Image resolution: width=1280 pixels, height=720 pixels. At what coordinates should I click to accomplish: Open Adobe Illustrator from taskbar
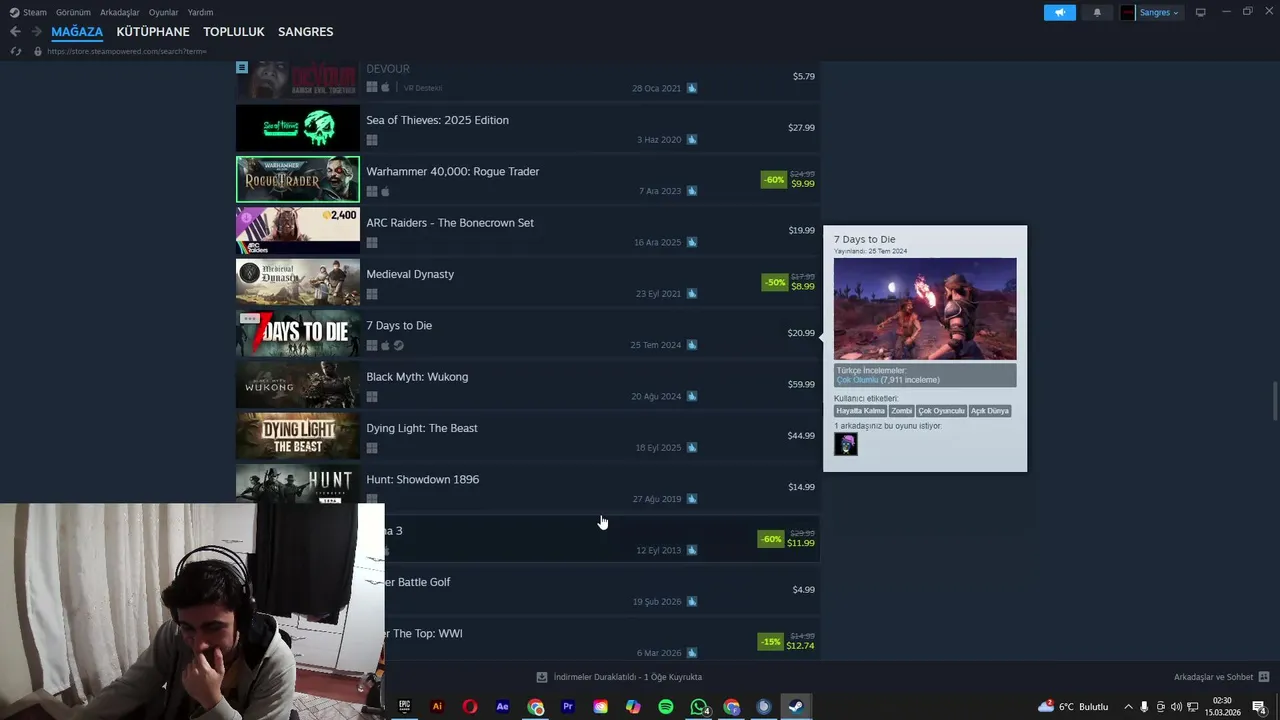click(437, 706)
